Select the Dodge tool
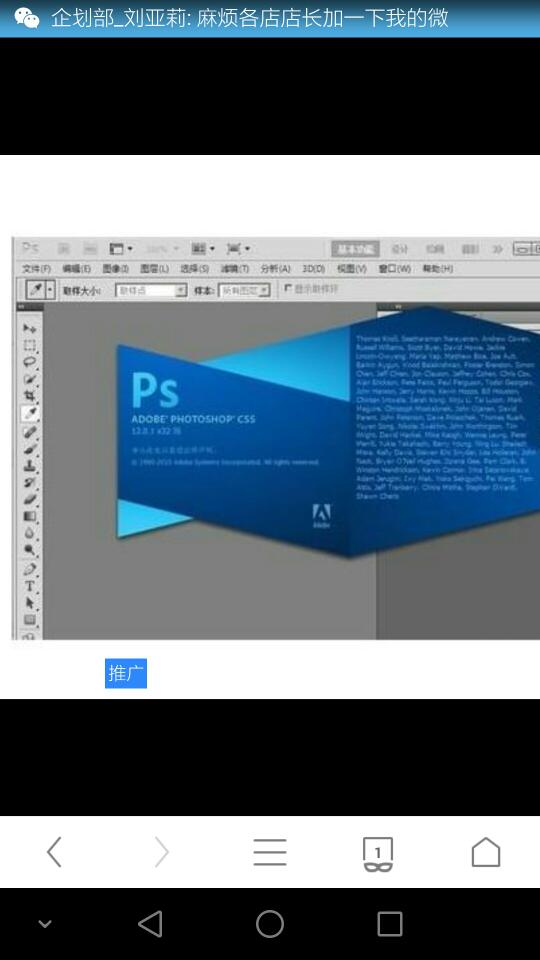The height and width of the screenshot is (960, 540). (x=29, y=550)
